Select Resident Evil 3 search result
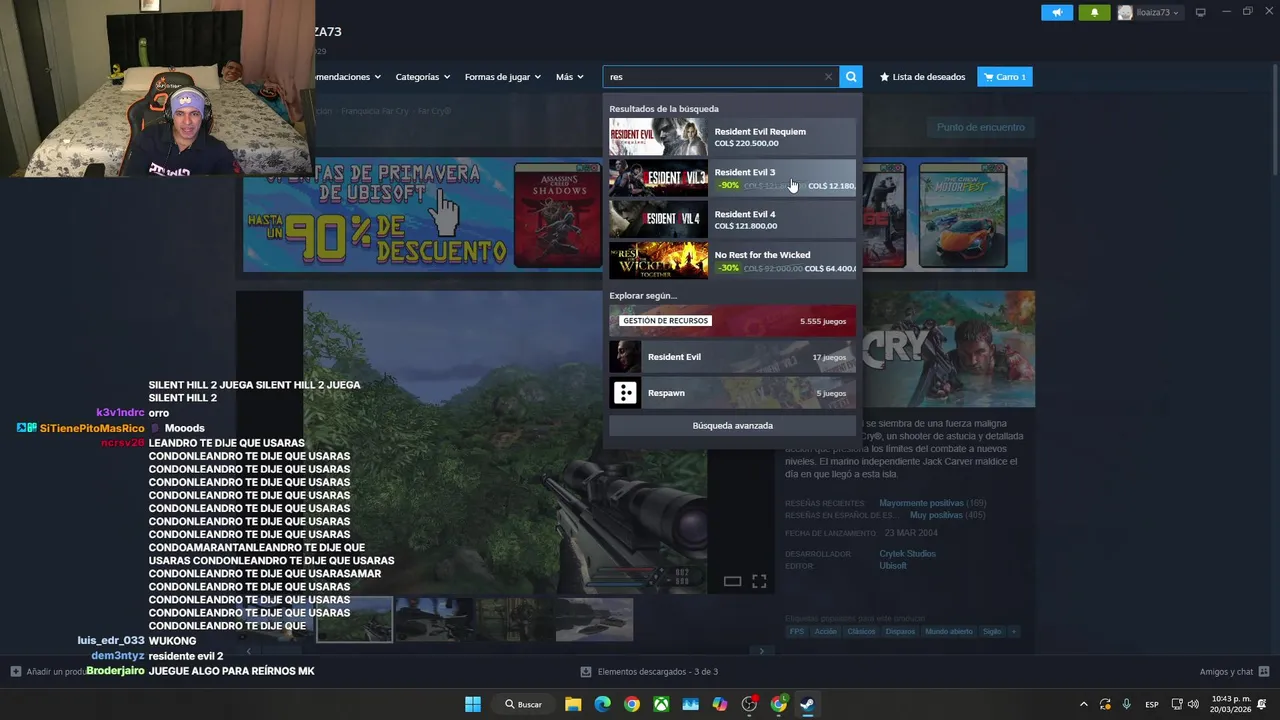1280x720 pixels. (x=732, y=178)
